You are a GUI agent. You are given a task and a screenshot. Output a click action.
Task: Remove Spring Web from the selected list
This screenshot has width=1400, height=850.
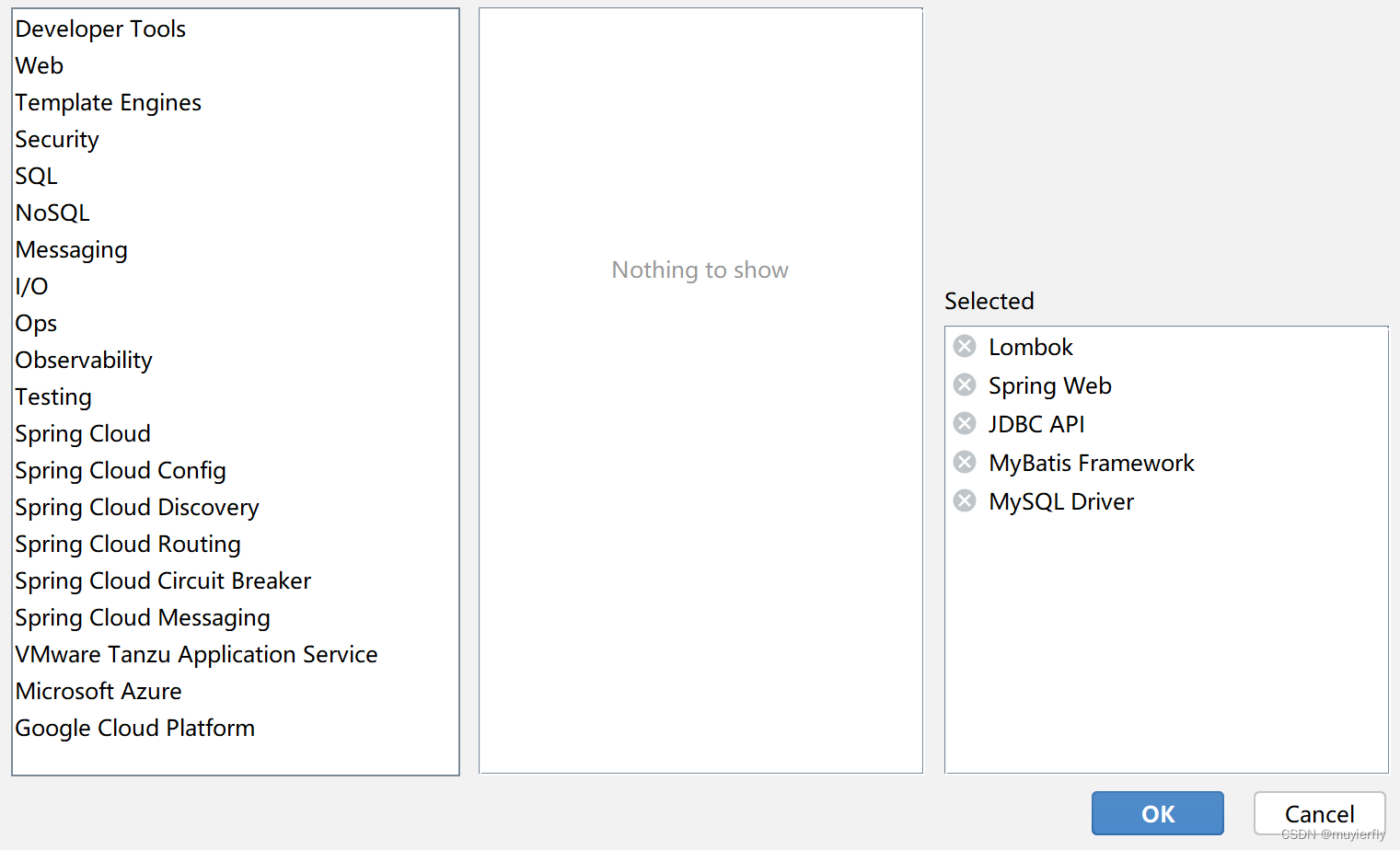(965, 385)
